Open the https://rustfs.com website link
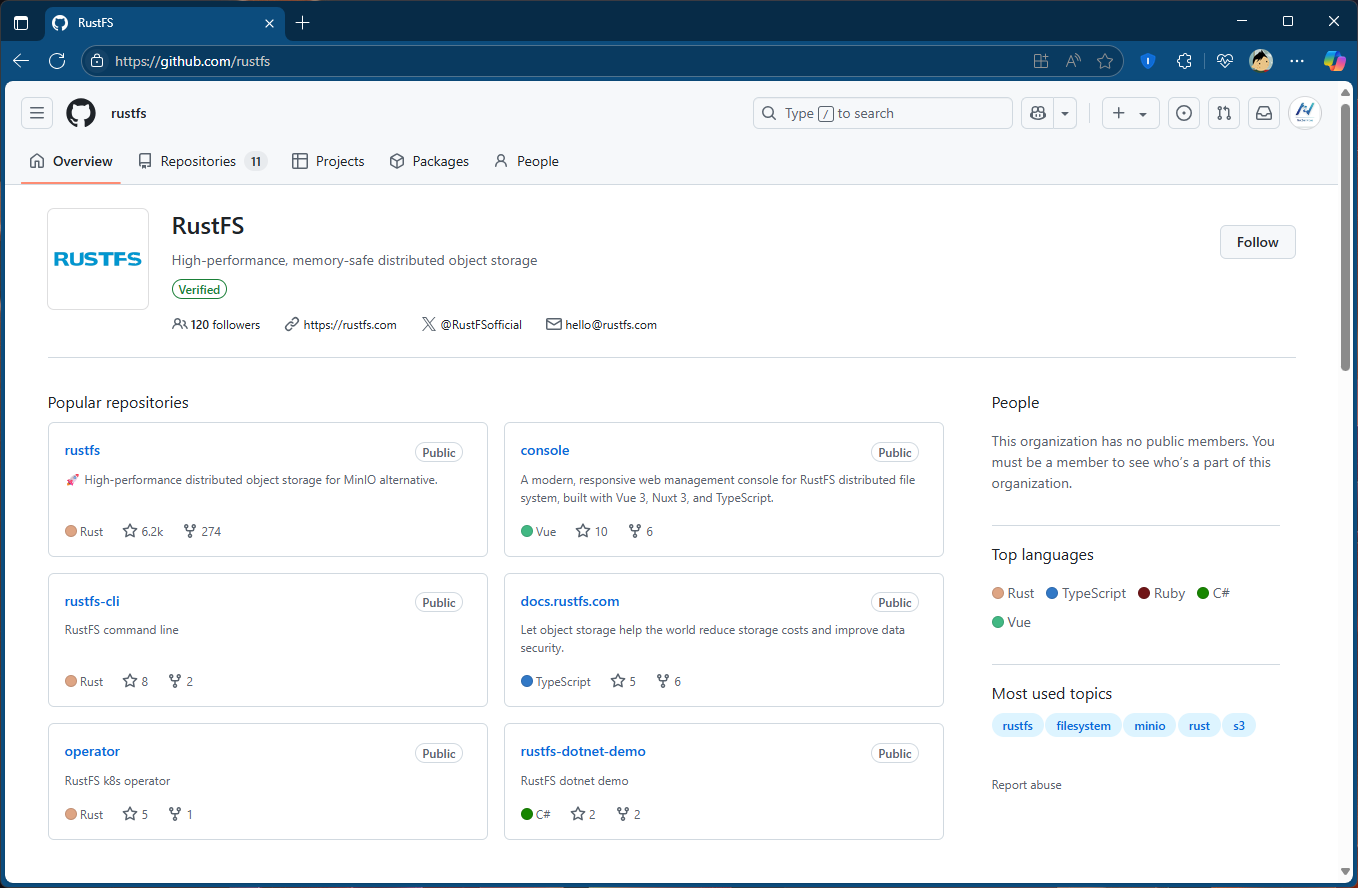Image resolution: width=1358 pixels, height=888 pixels. (x=350, y=324)
